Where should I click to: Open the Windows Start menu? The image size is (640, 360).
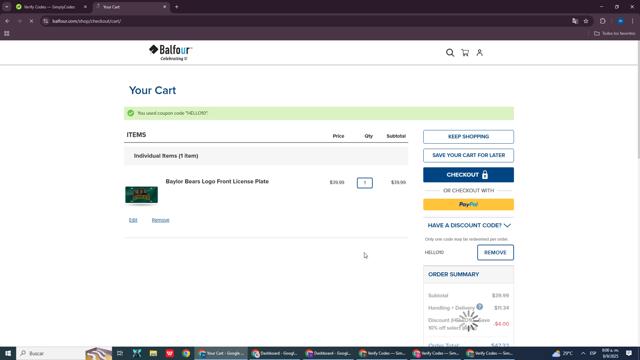8,353
